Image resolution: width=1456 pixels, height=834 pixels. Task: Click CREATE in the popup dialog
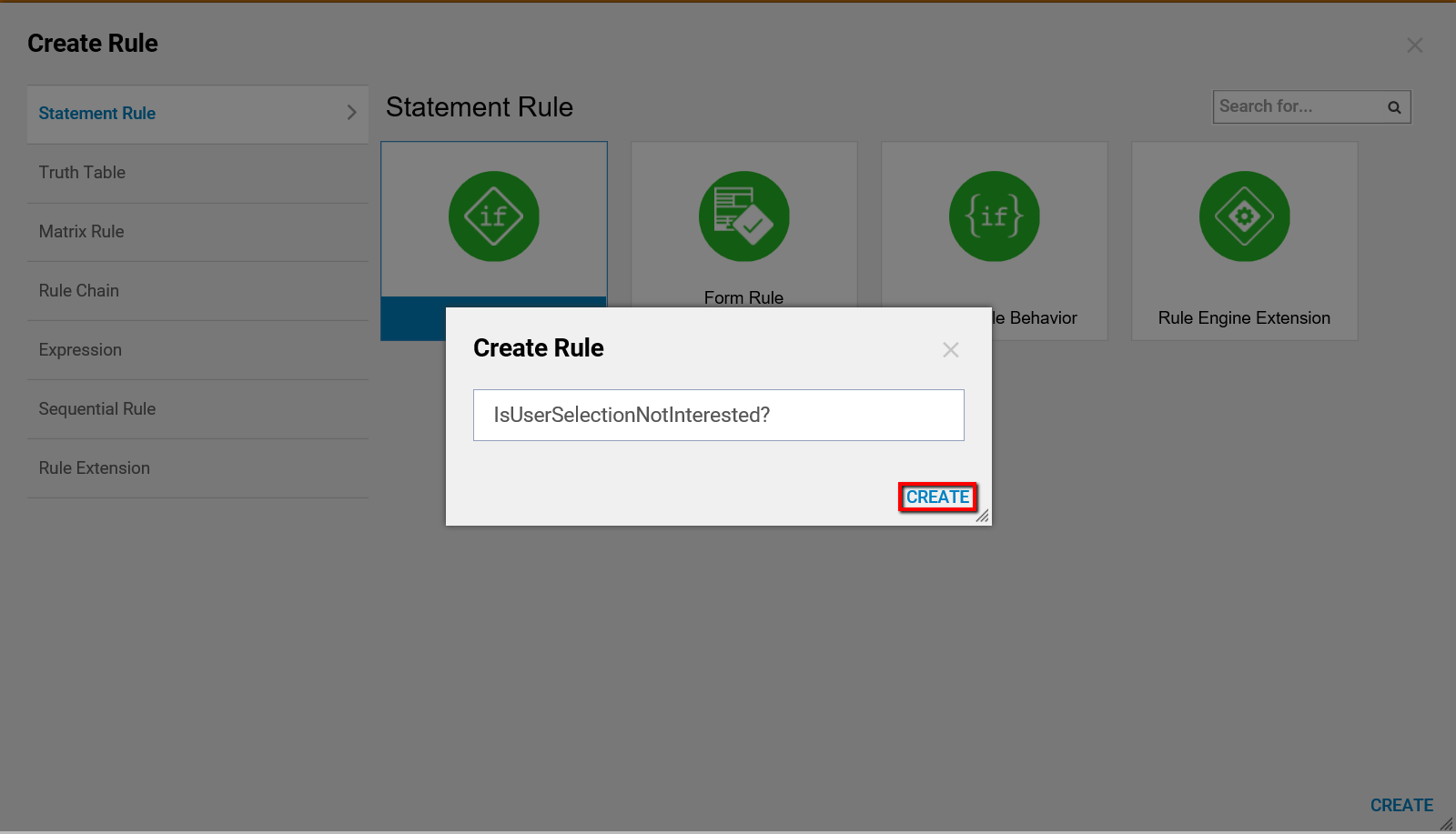(937, 497)
